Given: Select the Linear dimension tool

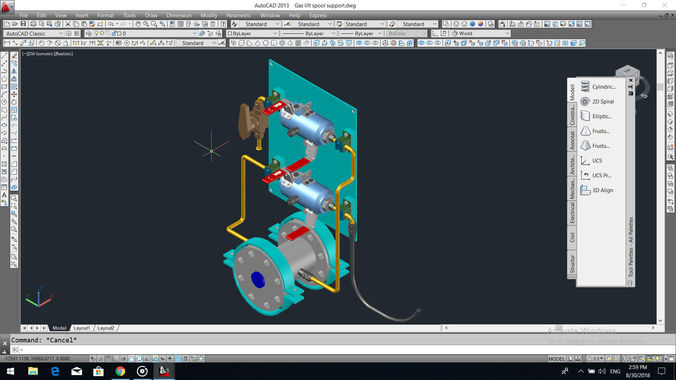Looking at the screenshot, I should [7, 43].
